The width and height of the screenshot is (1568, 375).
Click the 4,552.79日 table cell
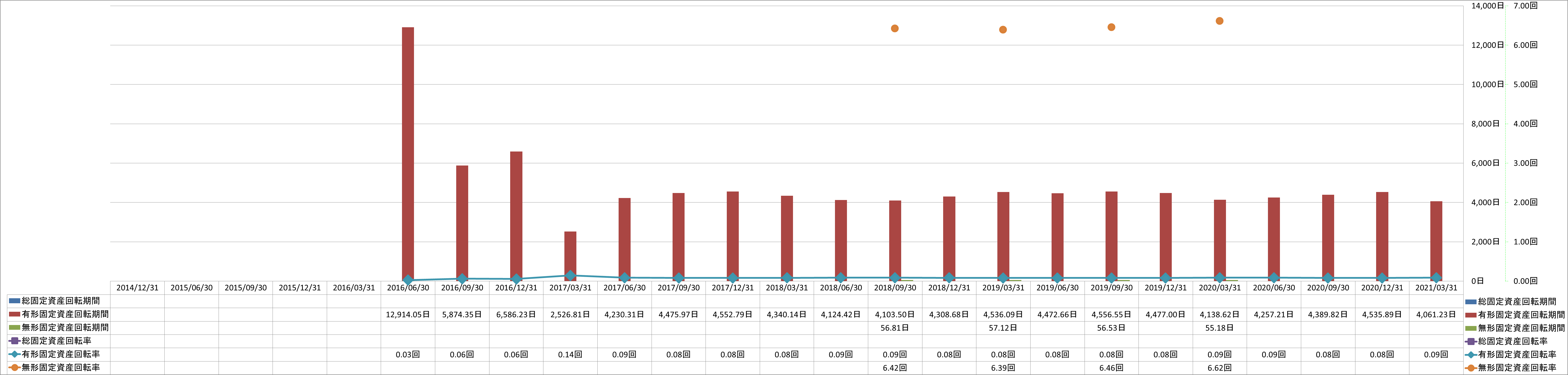coord(732,315)
